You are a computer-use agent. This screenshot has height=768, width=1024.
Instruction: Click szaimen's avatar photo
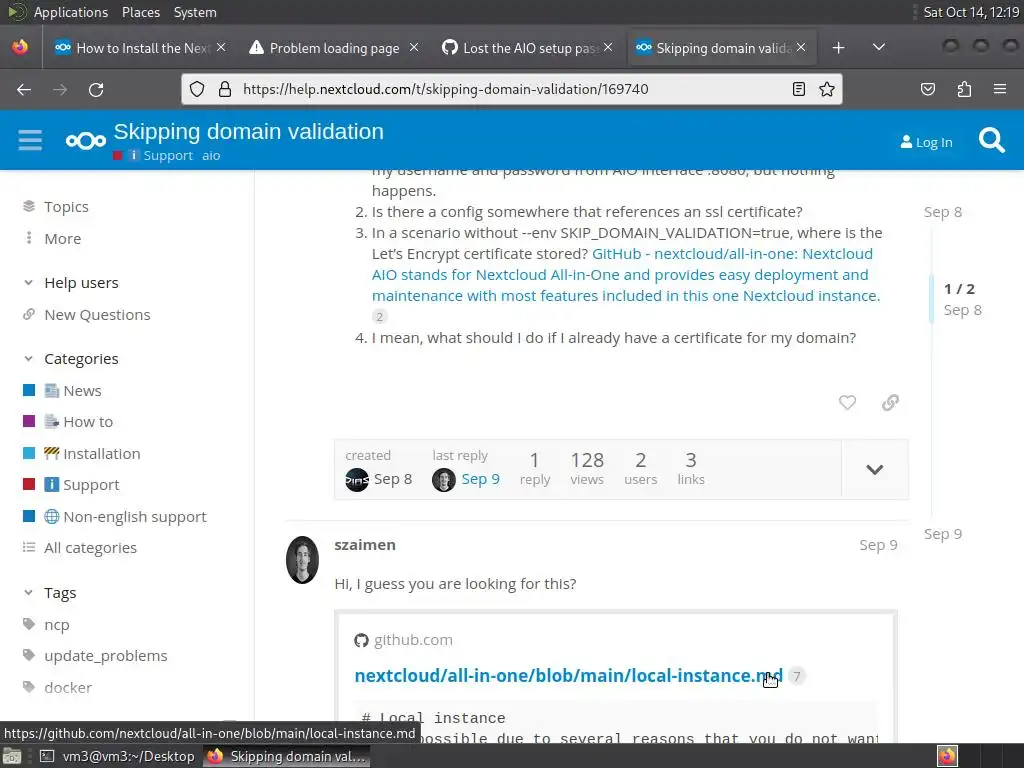click(x=302, y=560)
